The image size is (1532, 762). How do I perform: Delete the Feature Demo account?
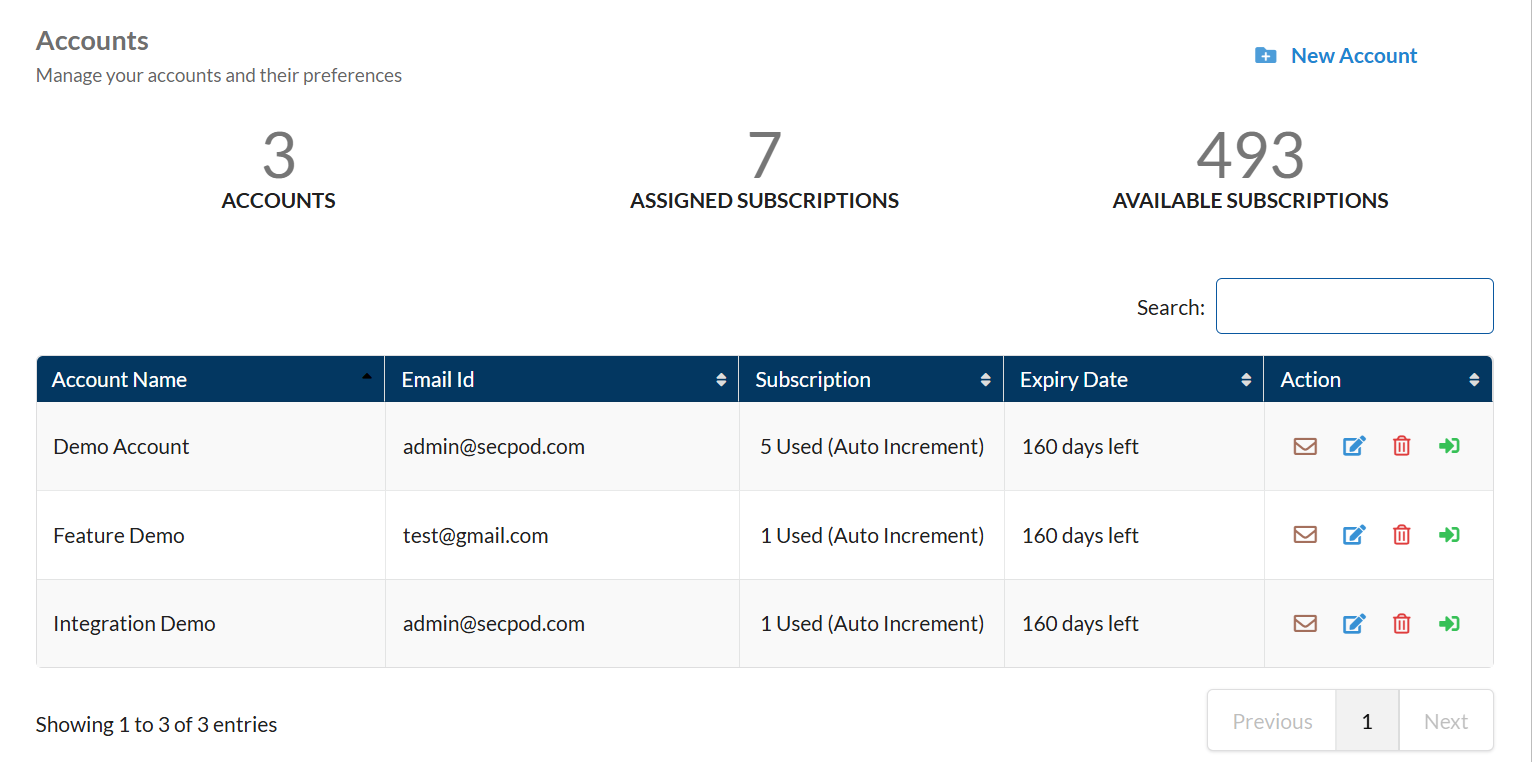click(1402, 535)
